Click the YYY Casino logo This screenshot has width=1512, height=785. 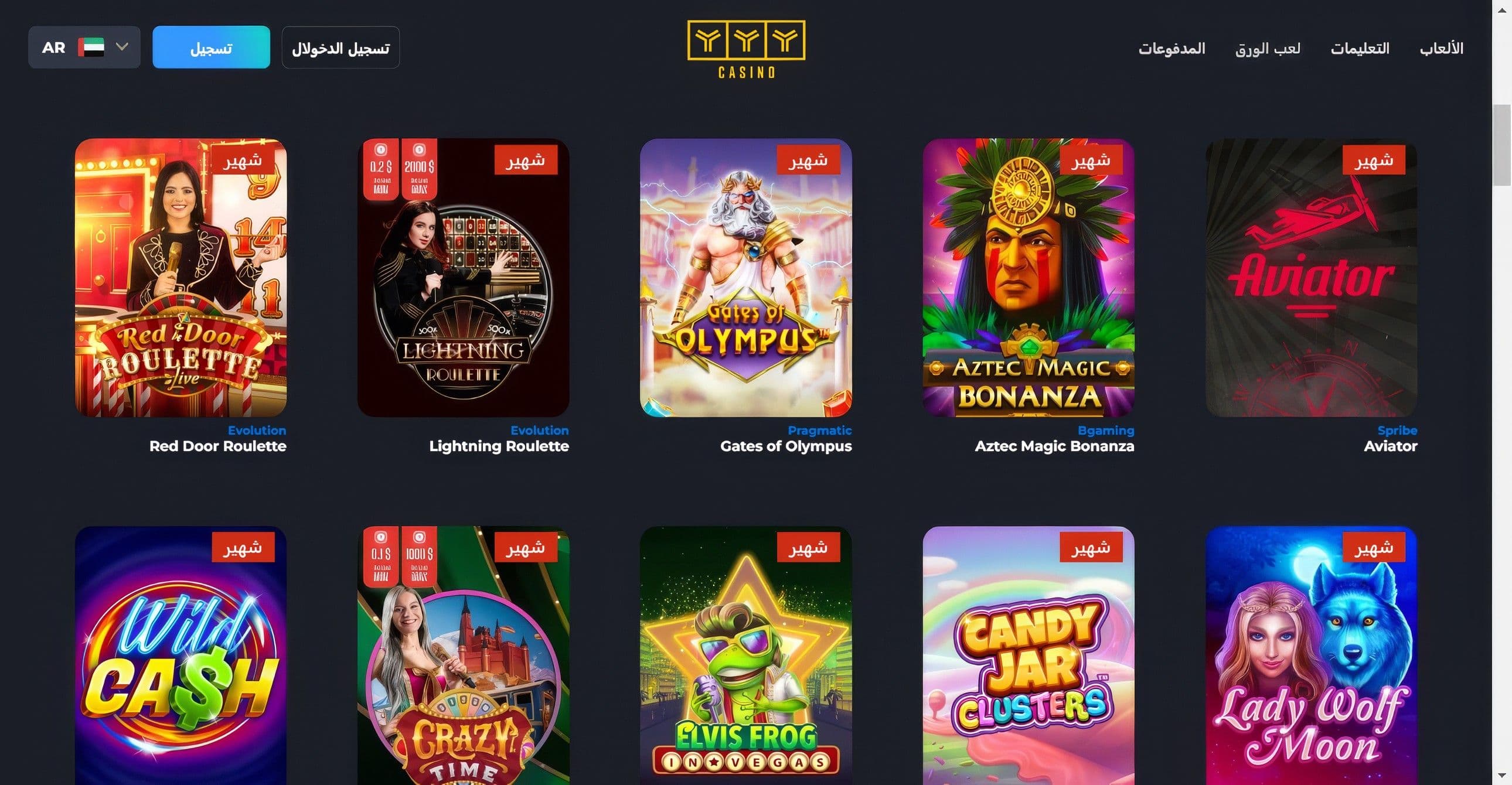pyautogui.click(x=746, y=49)
